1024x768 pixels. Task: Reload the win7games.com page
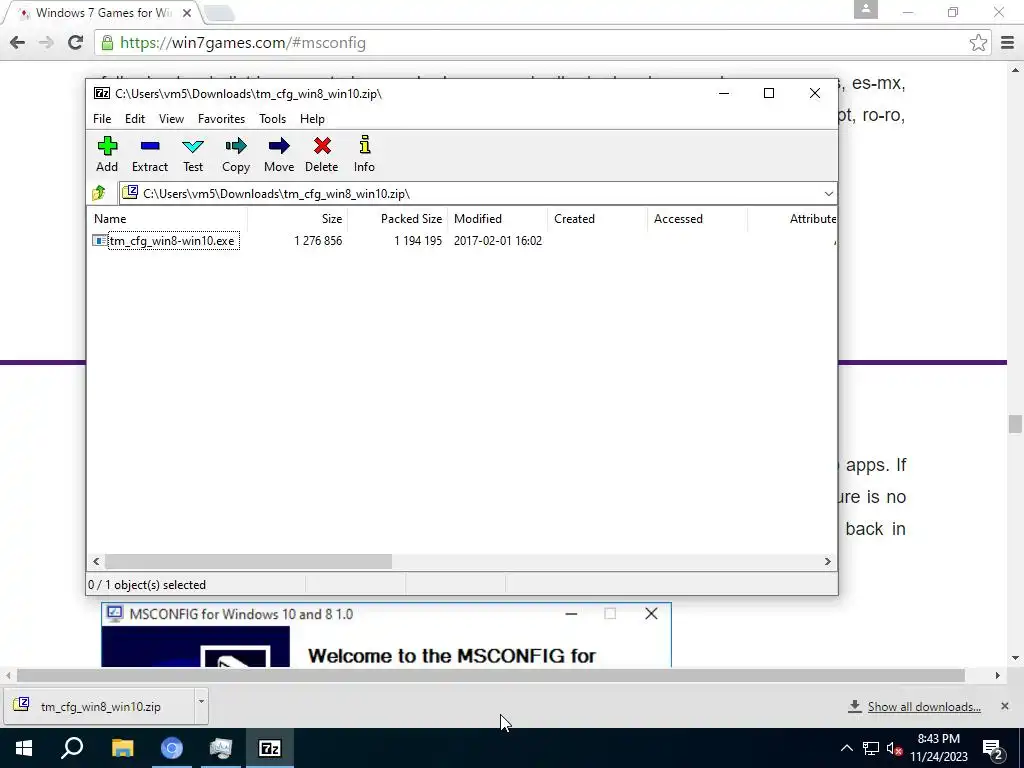(x=75, y=43)
